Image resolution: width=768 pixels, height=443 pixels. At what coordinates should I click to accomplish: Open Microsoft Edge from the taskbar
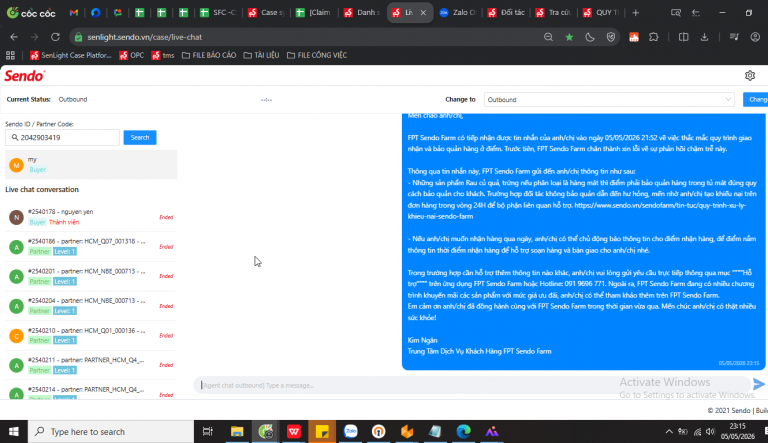point(463,431)
